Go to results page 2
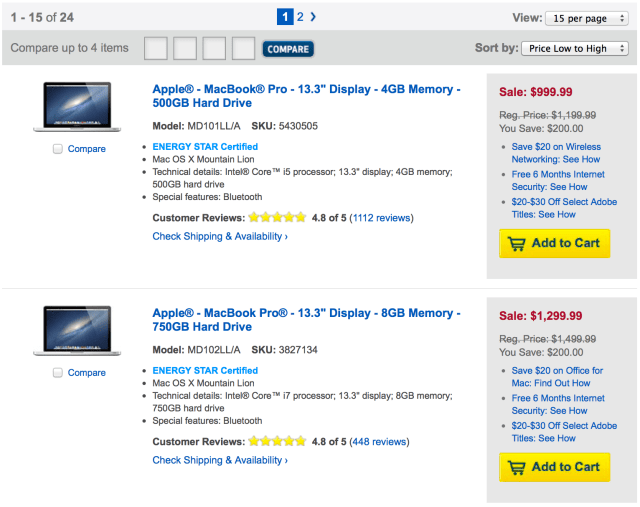 click(300, 17)
